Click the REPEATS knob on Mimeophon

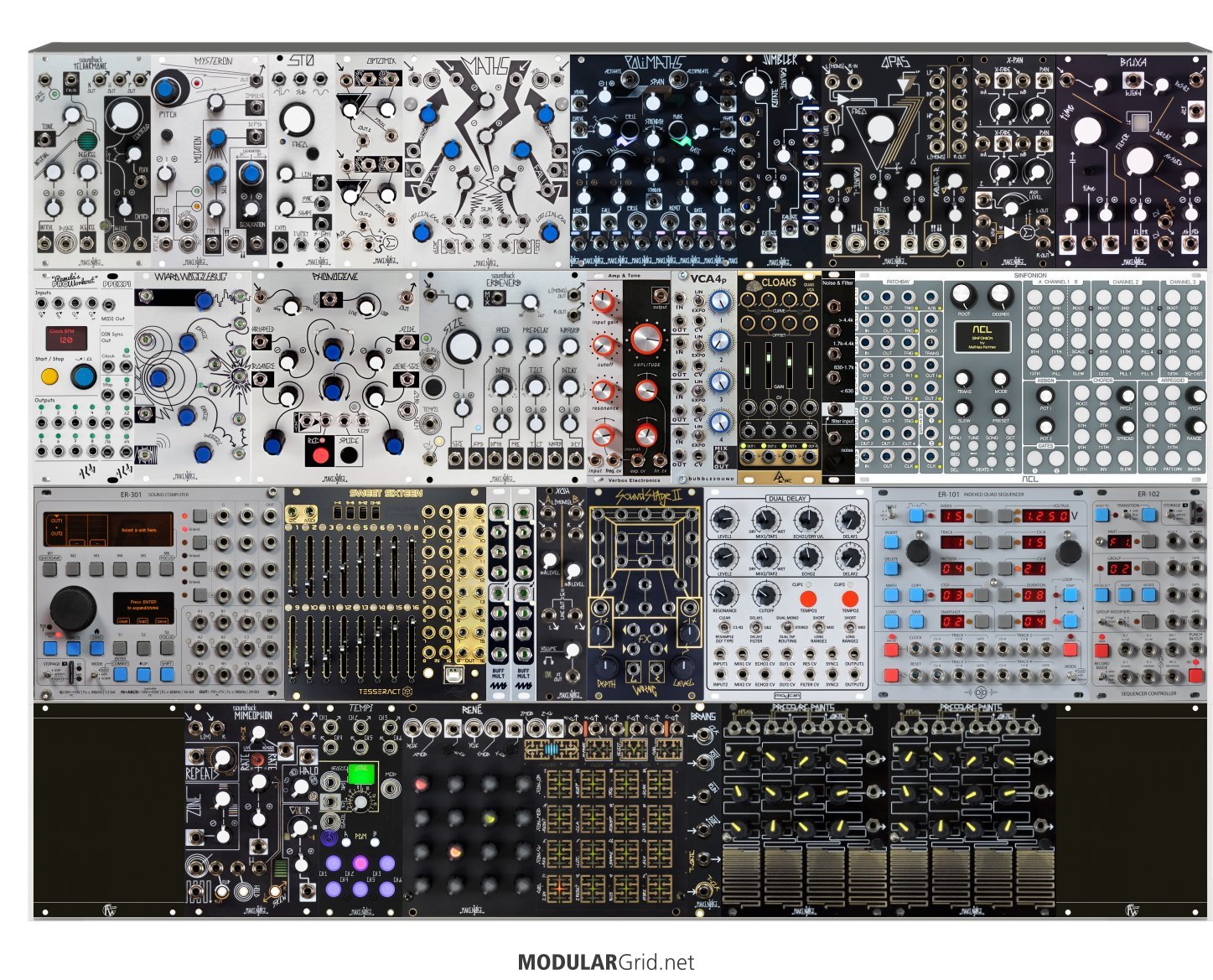[x=223, y=760]
